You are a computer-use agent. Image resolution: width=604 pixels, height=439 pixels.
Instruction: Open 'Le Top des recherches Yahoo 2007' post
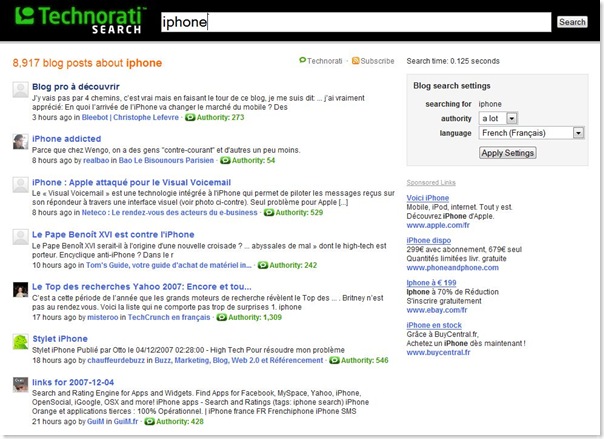[142, 287]
